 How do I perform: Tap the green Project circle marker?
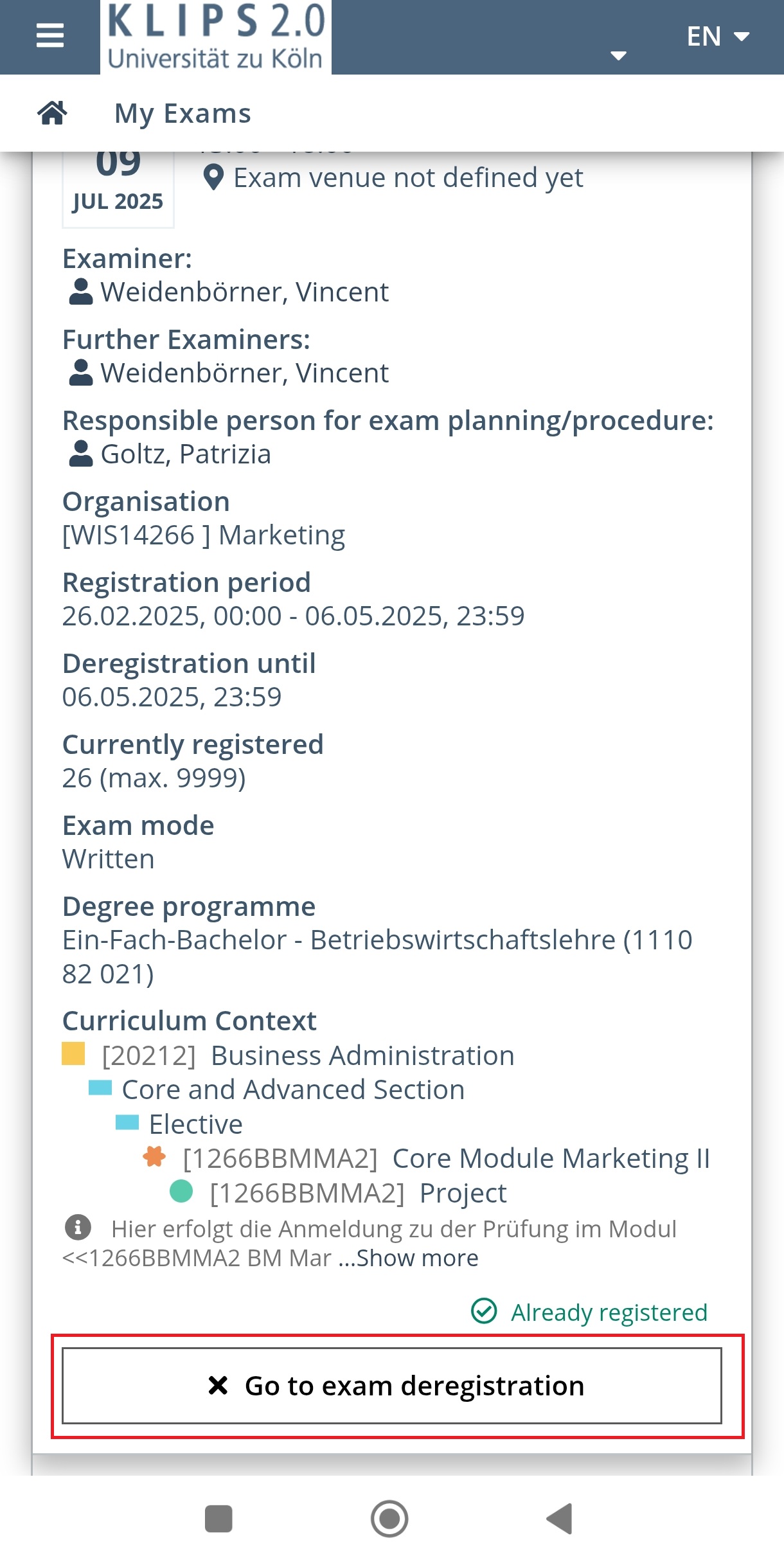tap(181, 1192)
